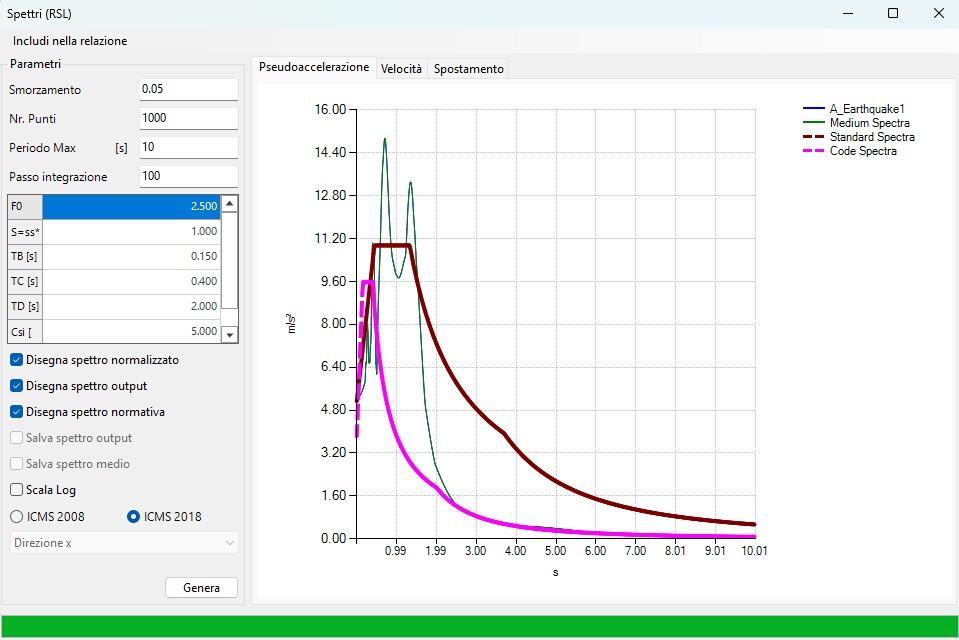This screenshot has width=959, height=640.
Task: Minimize the Spettri (RSL) window
Action: click(848, 13)
